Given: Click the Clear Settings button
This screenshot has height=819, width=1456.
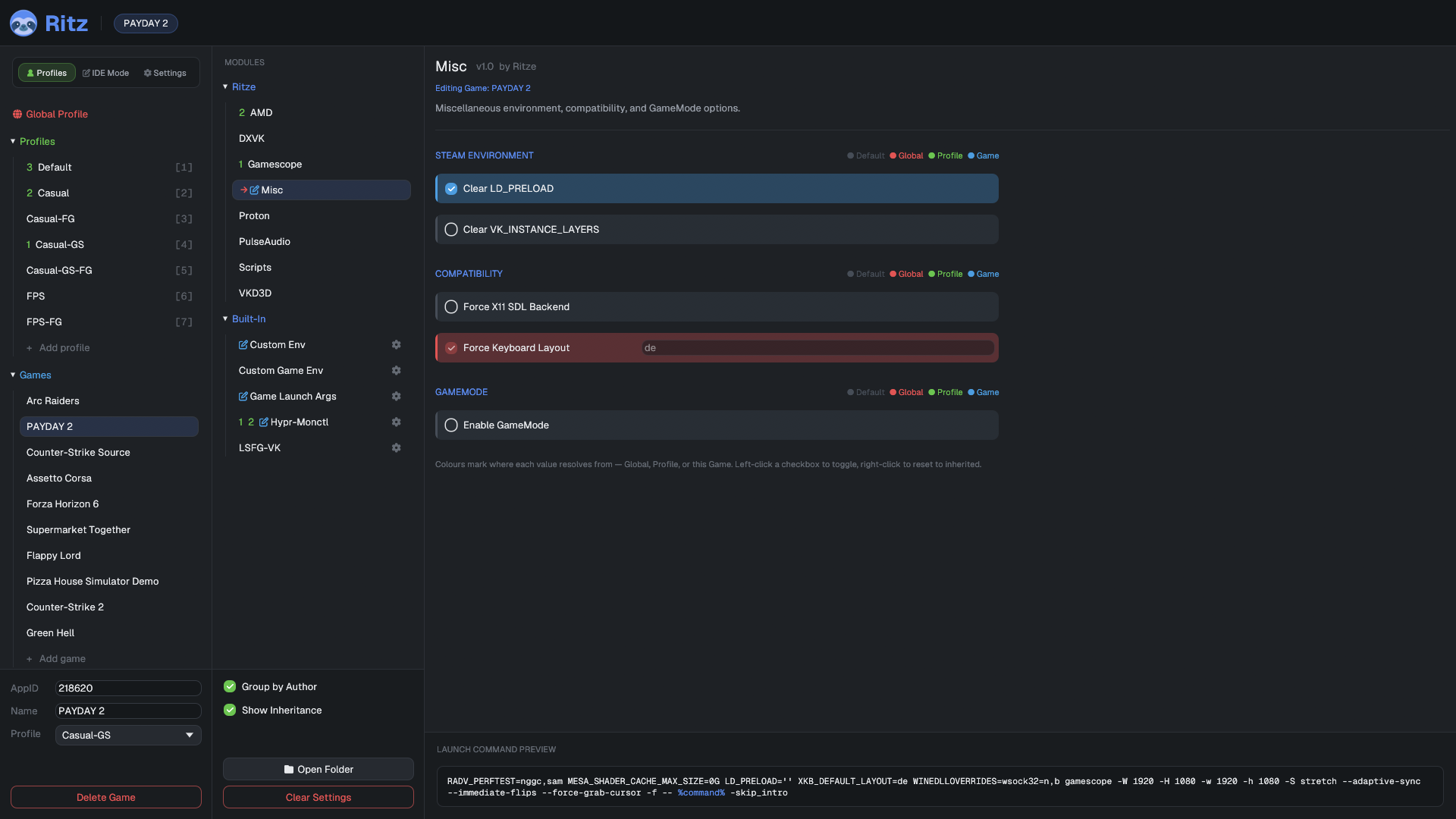Looking at the screenshot, I should click(318, 797).
